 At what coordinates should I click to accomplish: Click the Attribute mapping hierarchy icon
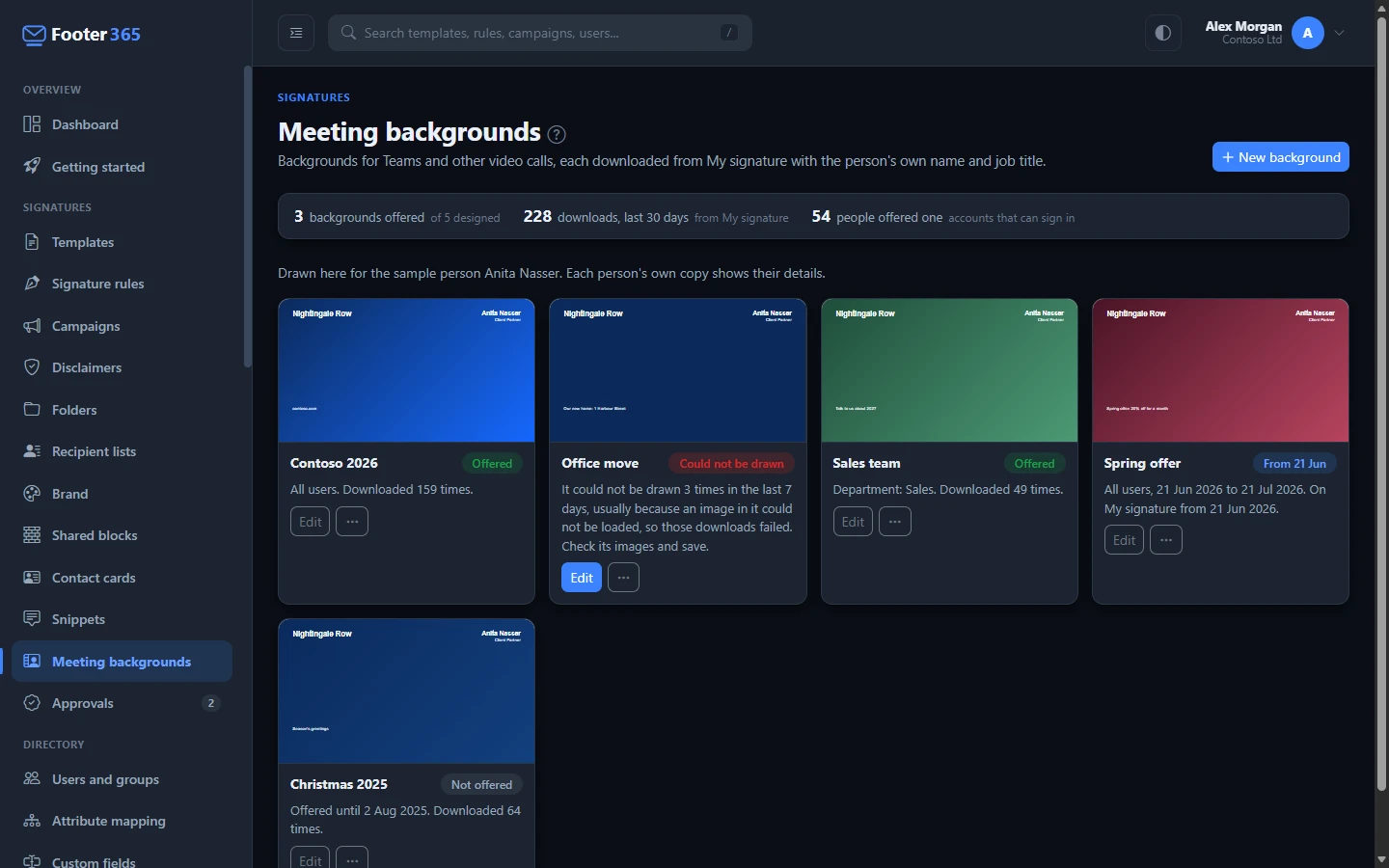(32, 821)
